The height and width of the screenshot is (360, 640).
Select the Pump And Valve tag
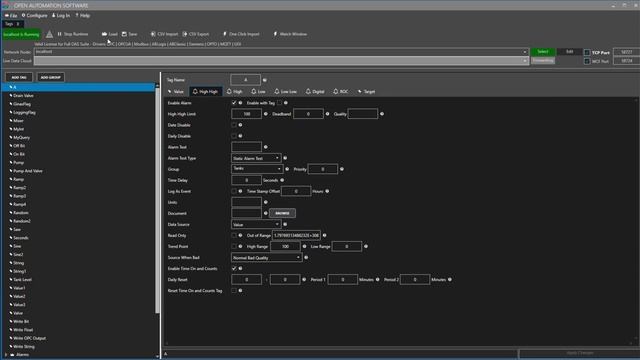click(27, 171)
